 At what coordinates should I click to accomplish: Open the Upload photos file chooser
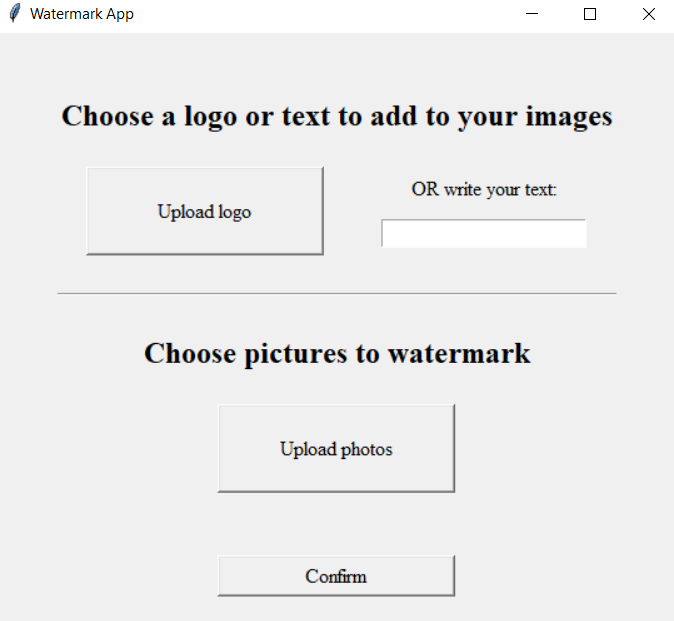[x=336, y=448]
